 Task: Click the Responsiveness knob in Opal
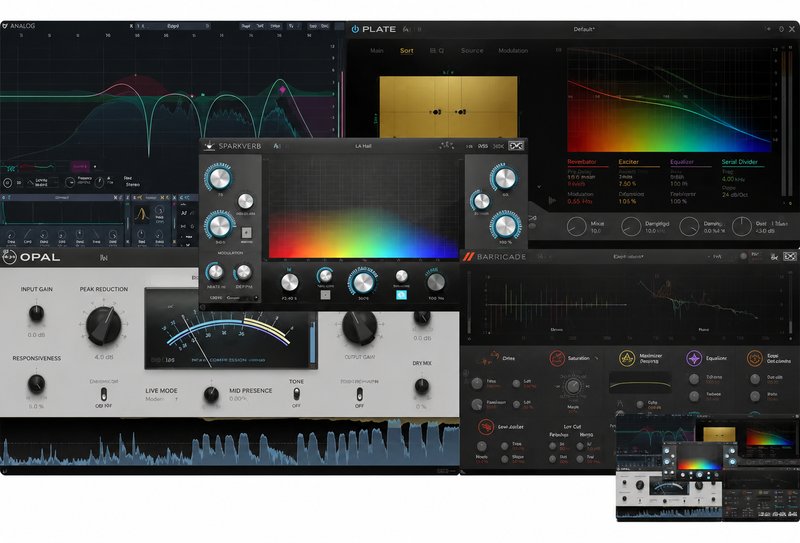point(36,384)
